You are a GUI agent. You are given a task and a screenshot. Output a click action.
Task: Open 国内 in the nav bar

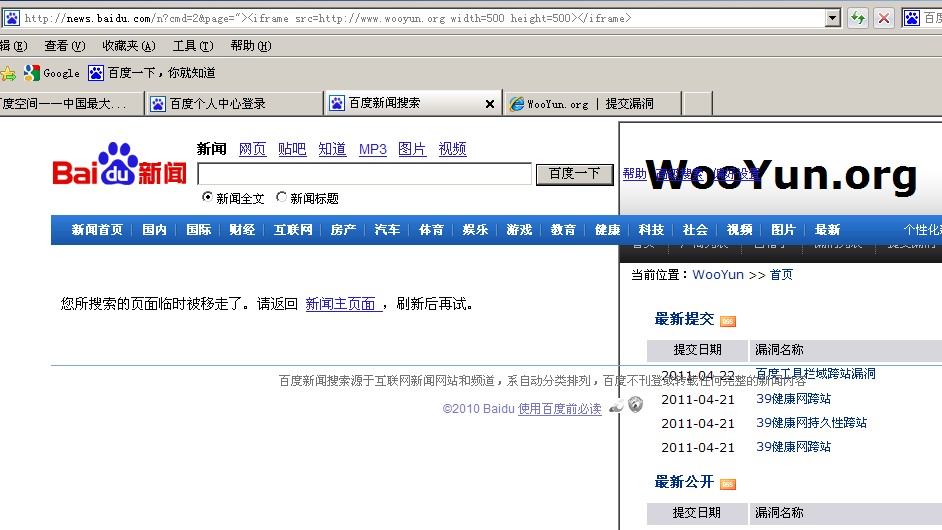pyautogui.click(x=154, y=230)
